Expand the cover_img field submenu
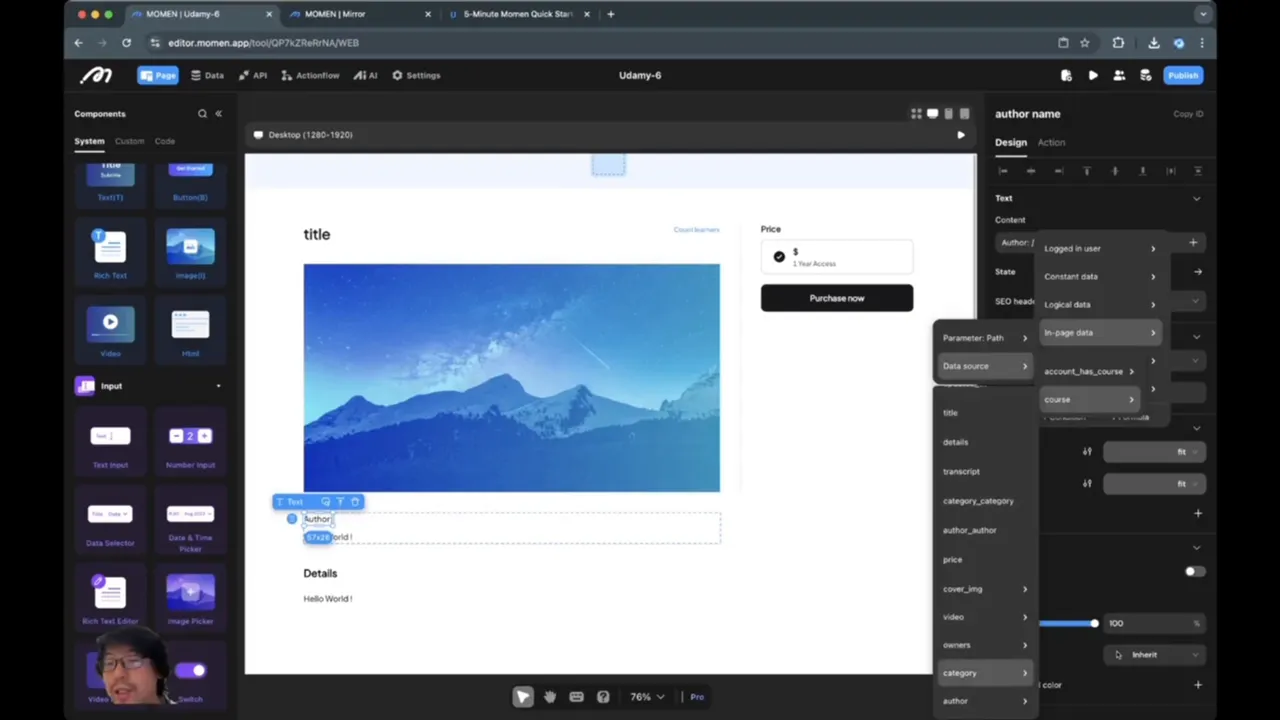This screenshot has height=720, width=1280. (x=985, y=589)
